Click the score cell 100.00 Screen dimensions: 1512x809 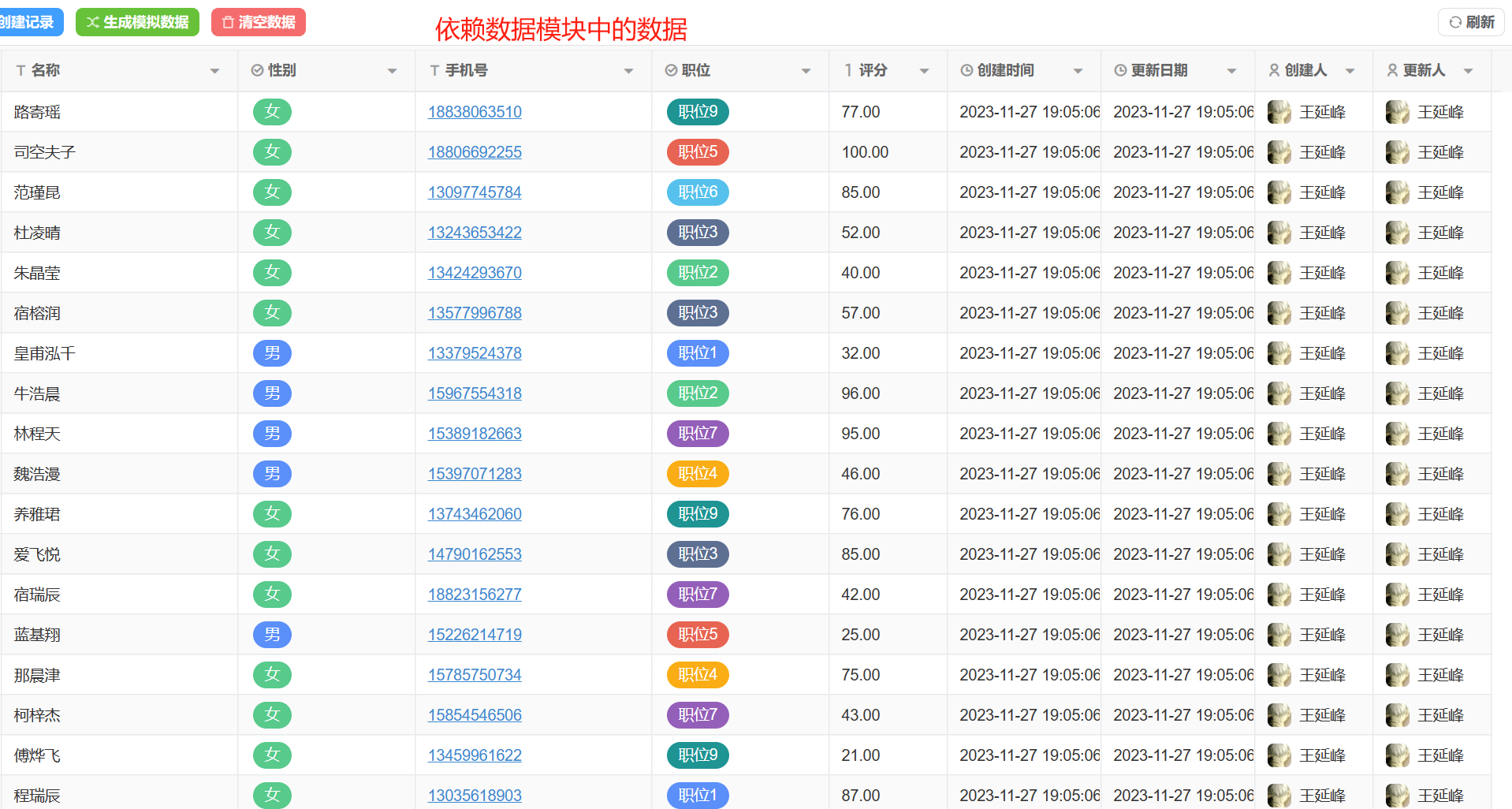(865, 152)
